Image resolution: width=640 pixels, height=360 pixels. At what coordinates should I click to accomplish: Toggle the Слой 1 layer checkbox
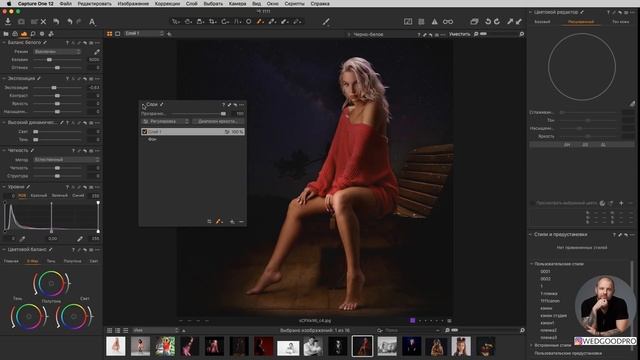144,132
